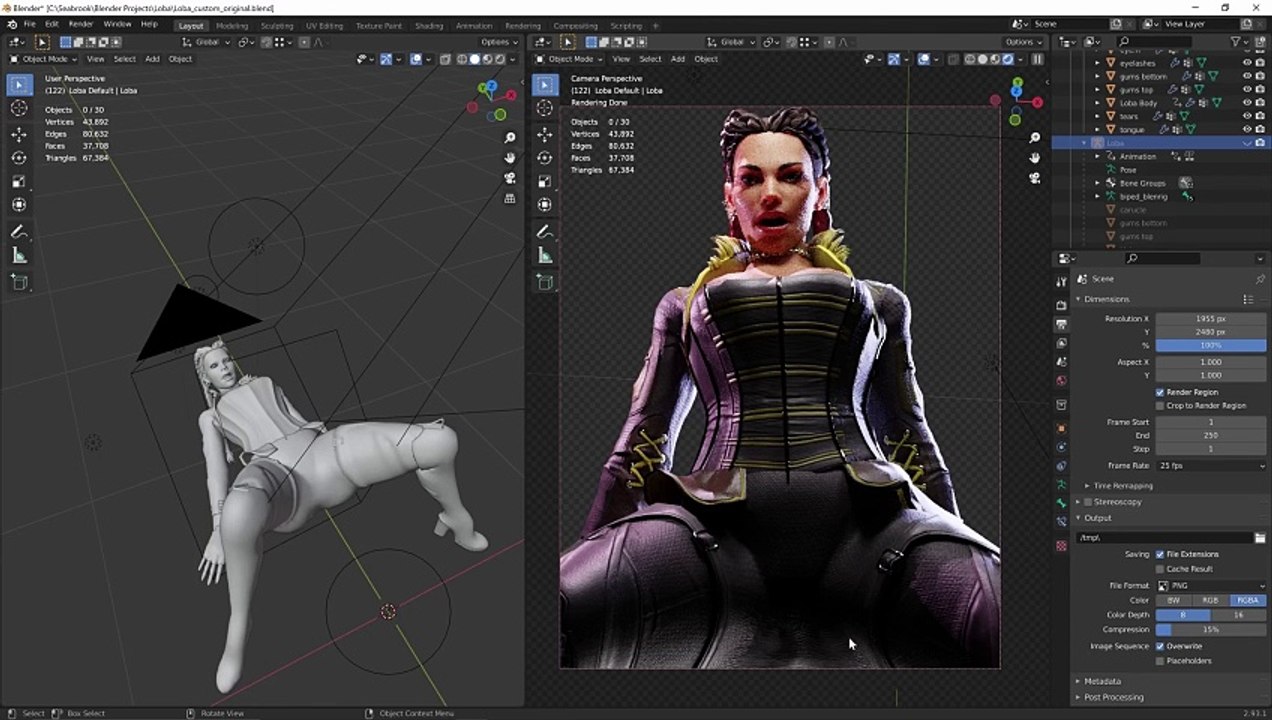The width and height of the screenshot is (1272, 720).
Task: Select the Annotate tool in left viewport
Action: tap(19, 232)
